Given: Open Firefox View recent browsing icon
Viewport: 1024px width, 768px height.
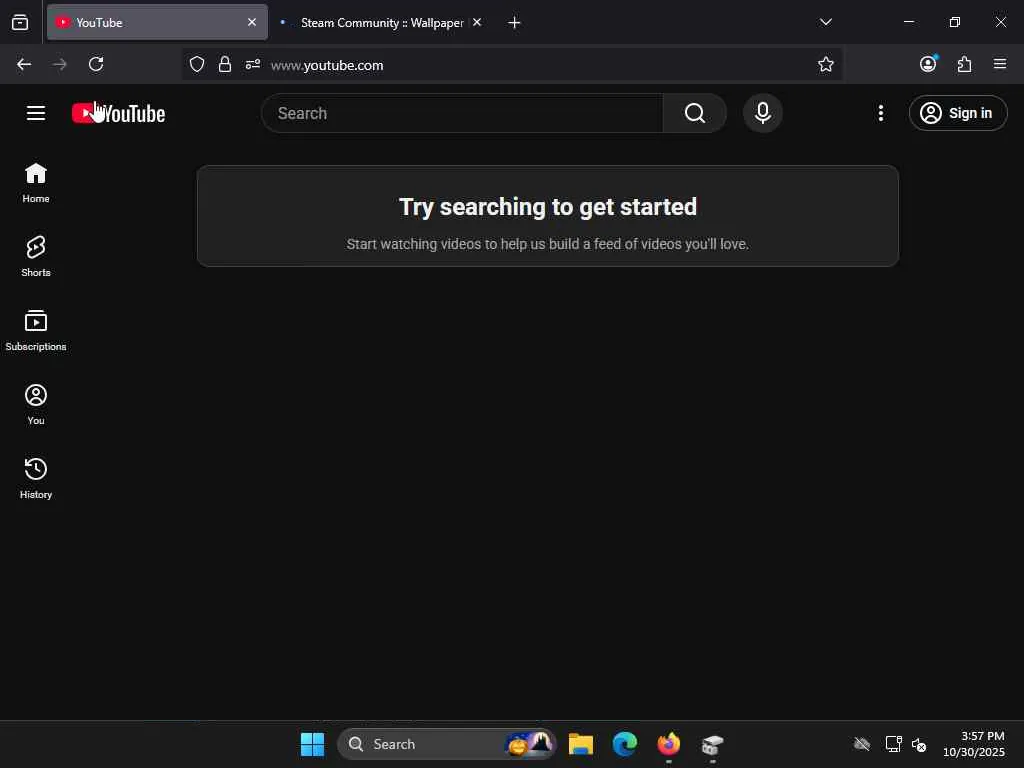Looking at the screenshot, I should [x=20, y=23].
